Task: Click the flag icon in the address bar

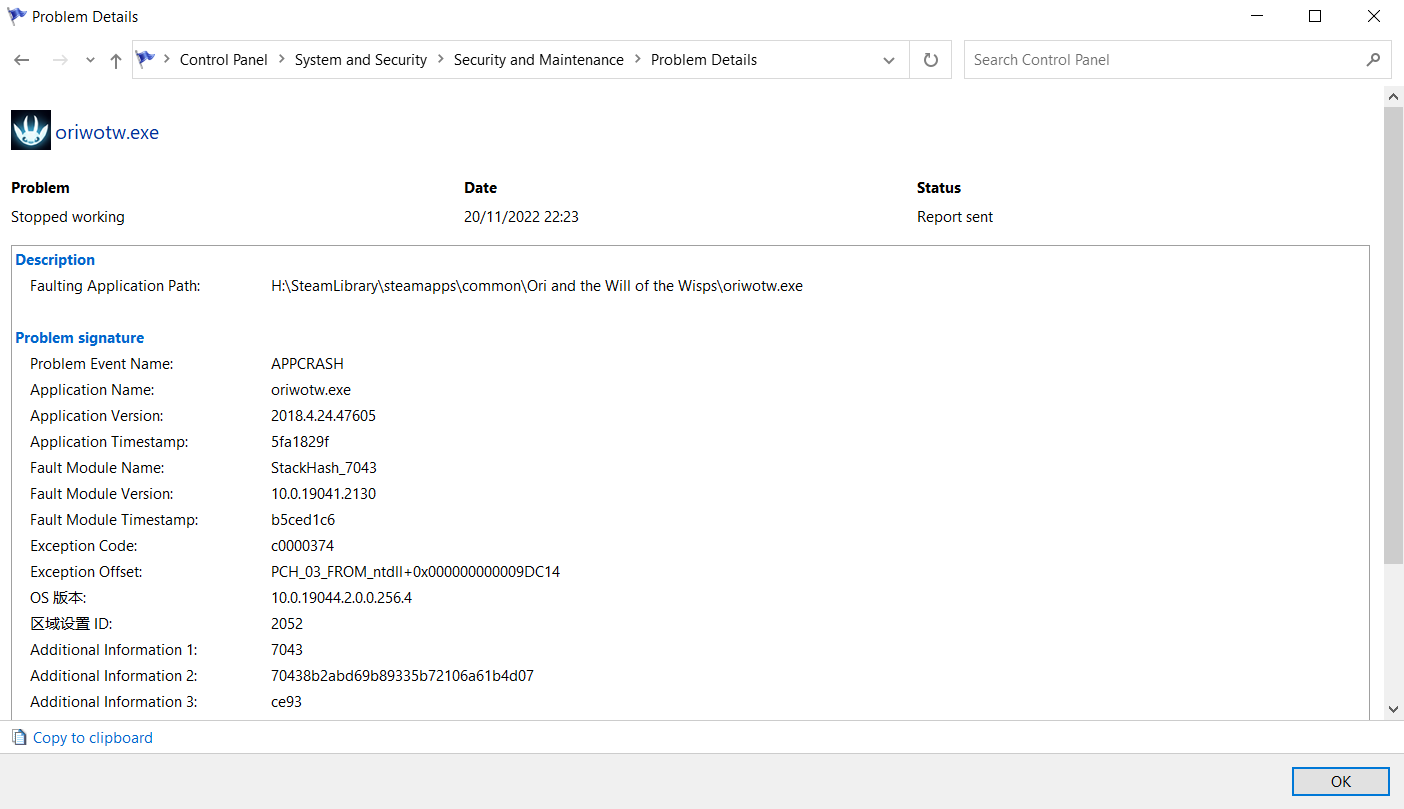Action: [x=146, y=59]
